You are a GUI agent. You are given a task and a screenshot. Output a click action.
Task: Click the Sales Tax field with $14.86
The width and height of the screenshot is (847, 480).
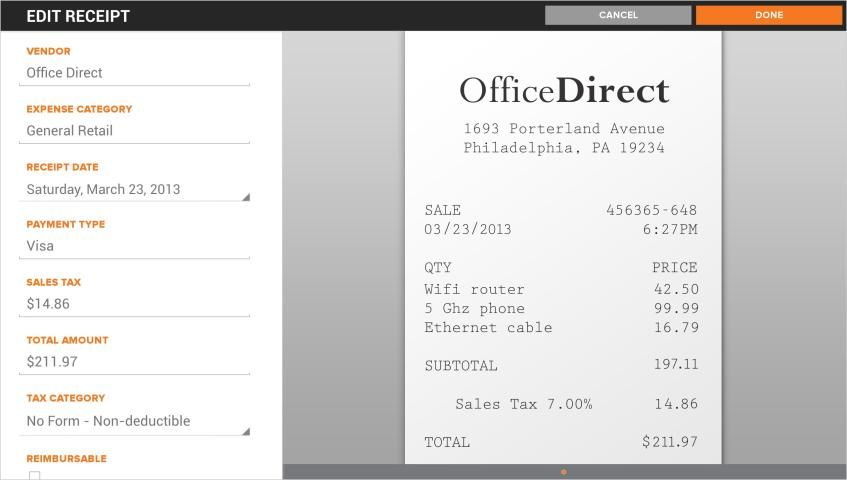(x=134, y=304)
